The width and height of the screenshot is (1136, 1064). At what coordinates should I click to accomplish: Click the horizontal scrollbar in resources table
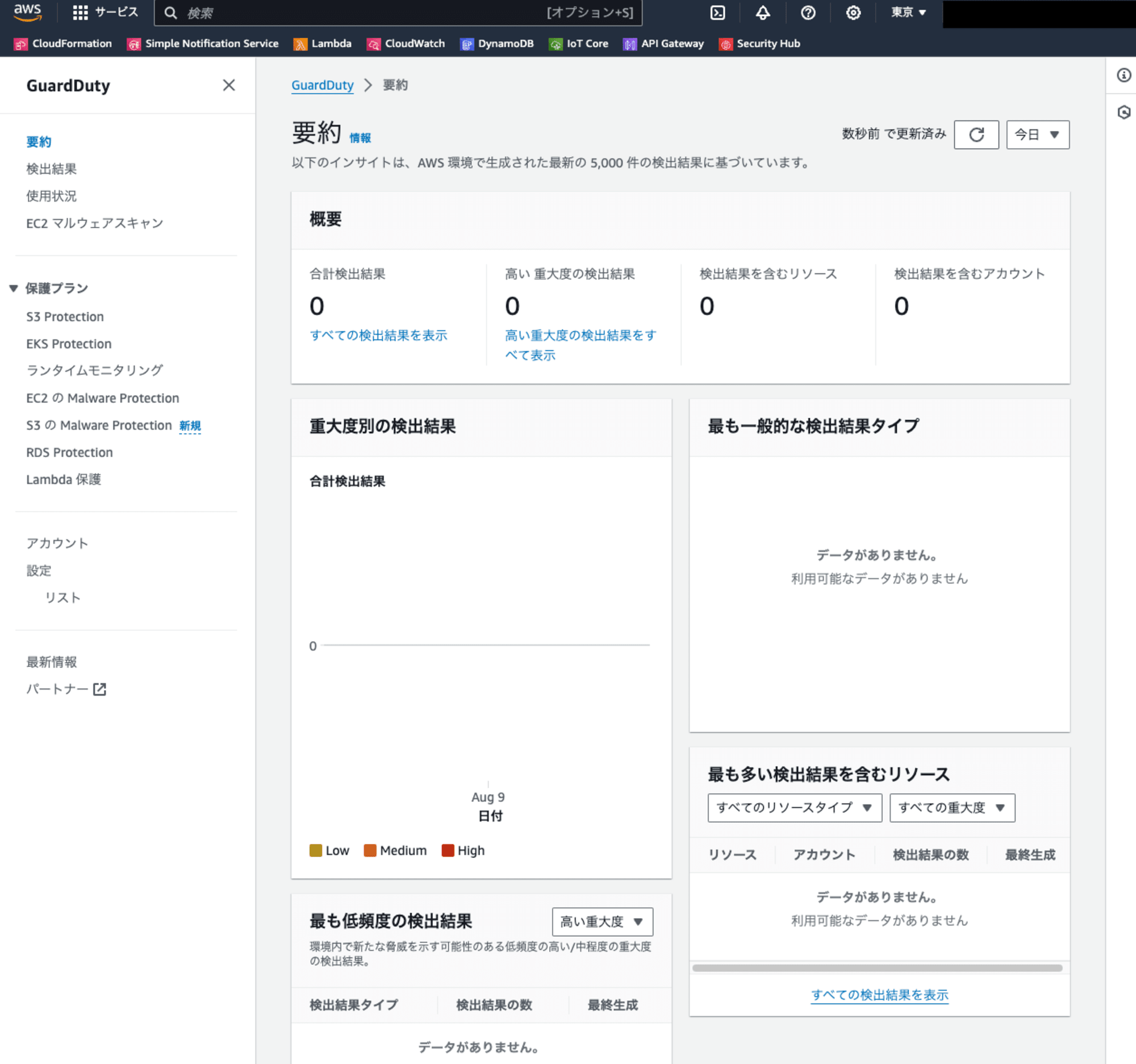click(x=877, y=968)
